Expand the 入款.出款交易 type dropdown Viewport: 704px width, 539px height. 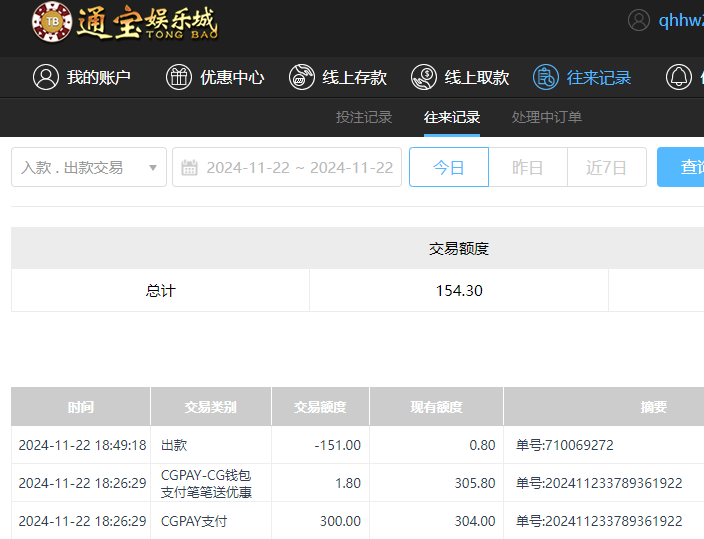[88, 167]
